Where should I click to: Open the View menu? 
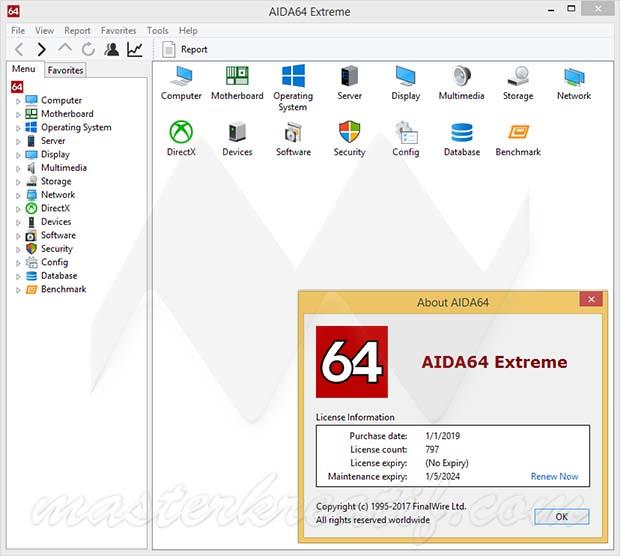click(x=44, y=30)
